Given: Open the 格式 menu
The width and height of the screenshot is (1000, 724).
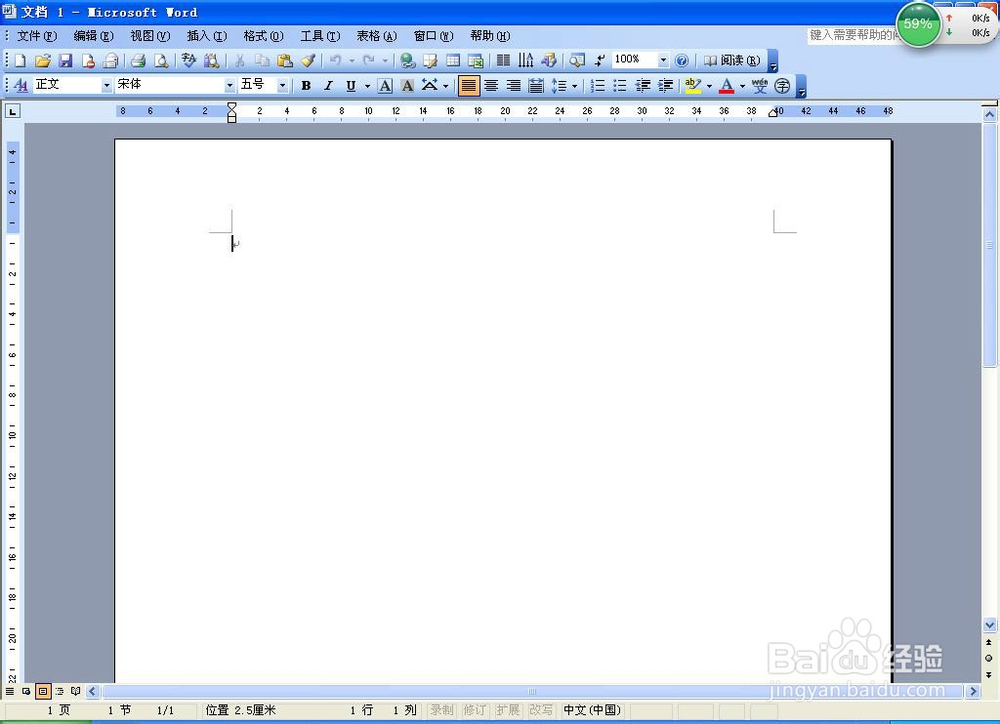Looking at the screenshot, I should pyautogui.click(x=263, y=36).
